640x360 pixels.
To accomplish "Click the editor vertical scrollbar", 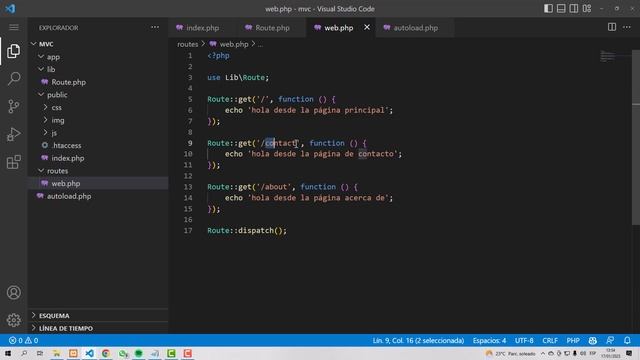I will [x=636, y=137].
